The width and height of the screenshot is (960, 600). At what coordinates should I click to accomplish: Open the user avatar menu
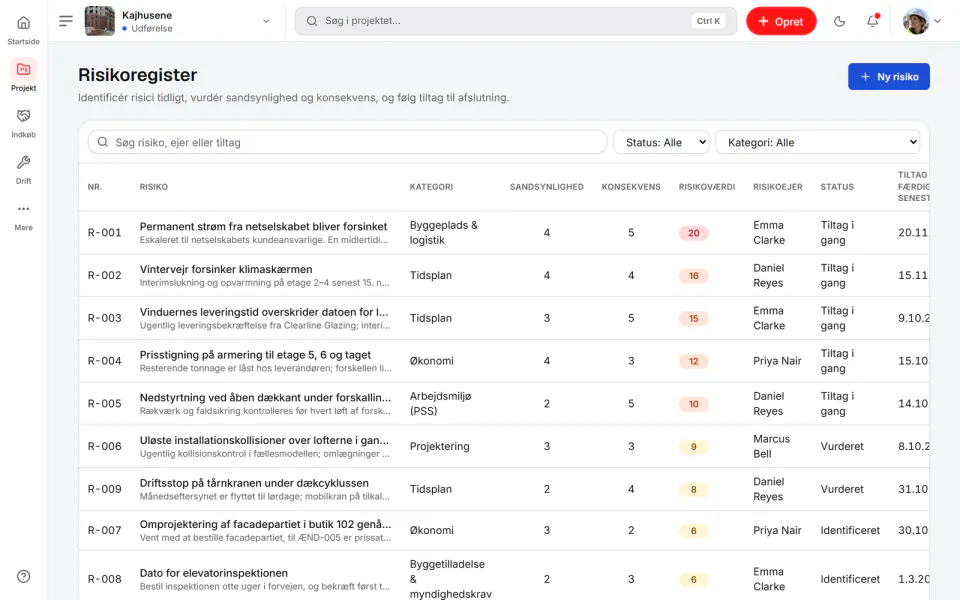(921, 21)
